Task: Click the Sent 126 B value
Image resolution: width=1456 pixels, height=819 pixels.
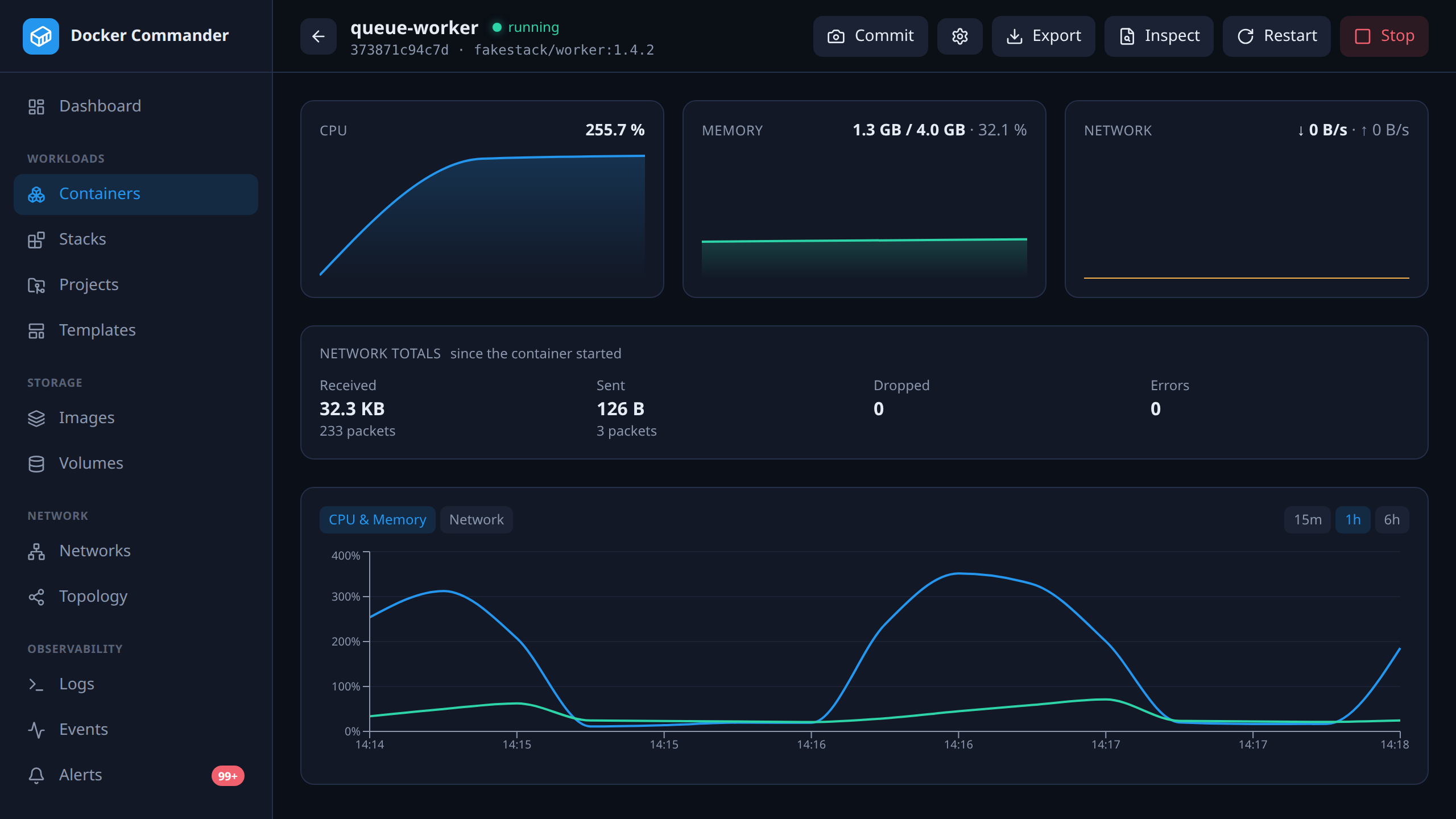Action: (x=621, y=409)
